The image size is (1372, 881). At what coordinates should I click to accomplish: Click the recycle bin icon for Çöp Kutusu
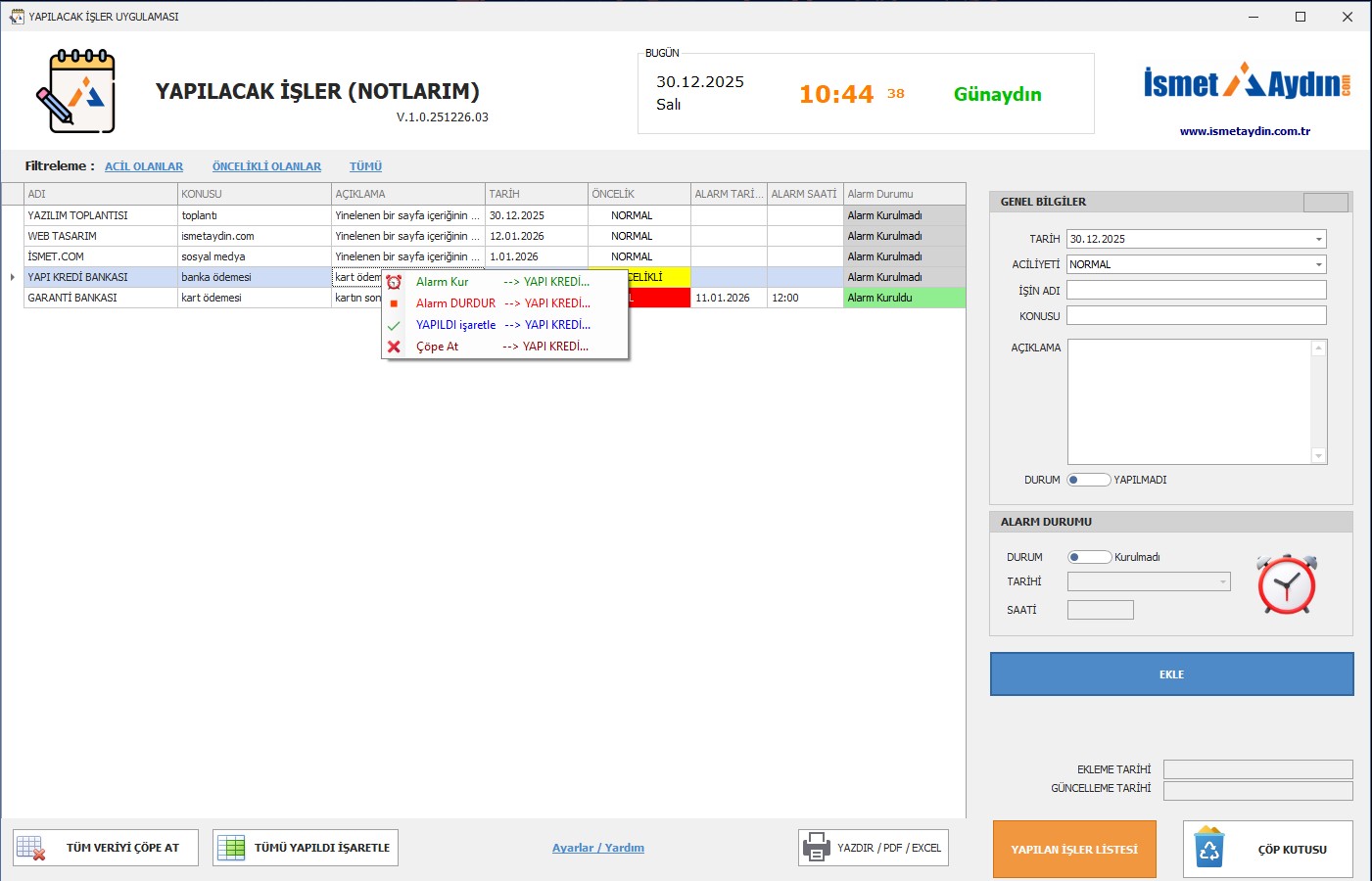(1209, 849)
